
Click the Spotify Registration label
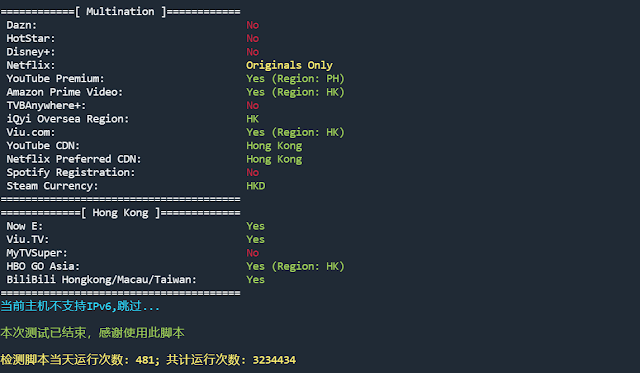tap(71, 173)
